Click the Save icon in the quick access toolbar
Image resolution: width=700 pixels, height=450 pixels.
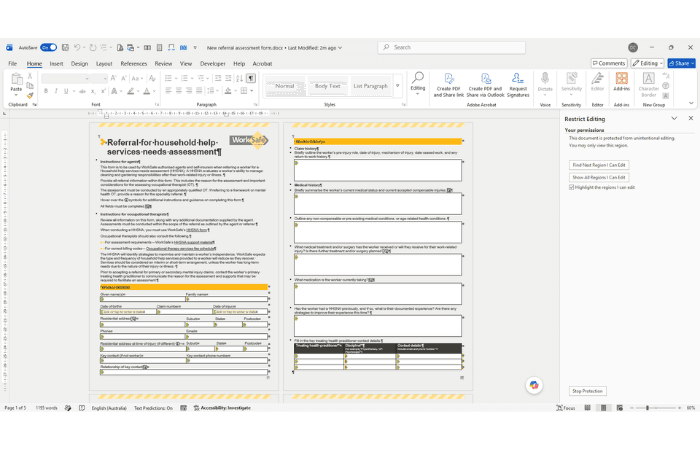click(65, 47)
